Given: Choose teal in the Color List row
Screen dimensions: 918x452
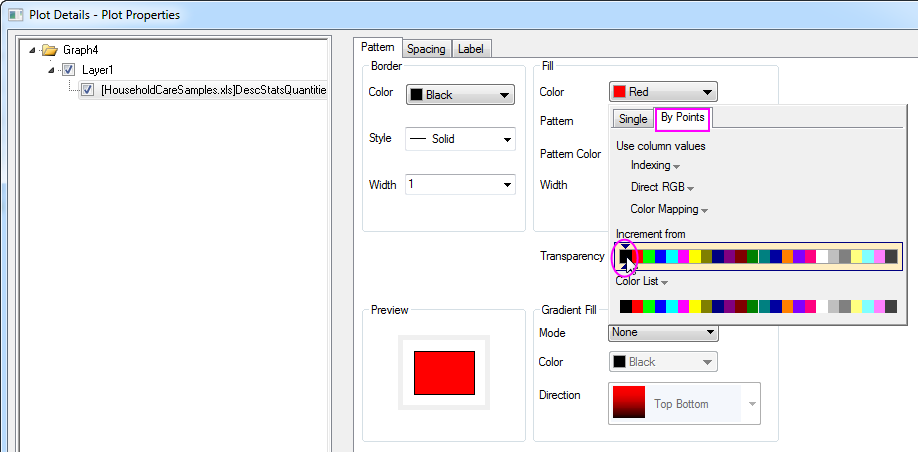Looking at the screenshot, I should point(764,306).
